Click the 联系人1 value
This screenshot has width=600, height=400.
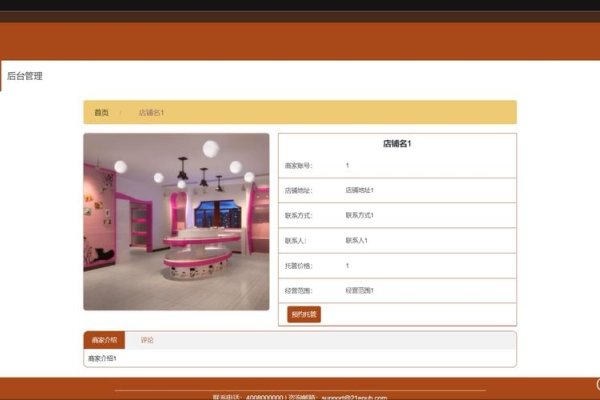tap(357, 240)
